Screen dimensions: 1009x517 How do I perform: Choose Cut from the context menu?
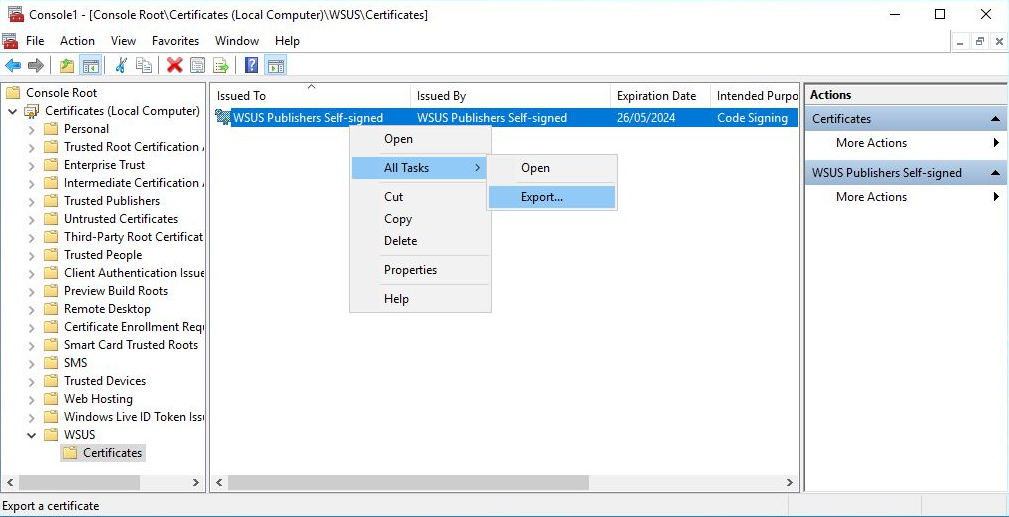coord(420,197)
